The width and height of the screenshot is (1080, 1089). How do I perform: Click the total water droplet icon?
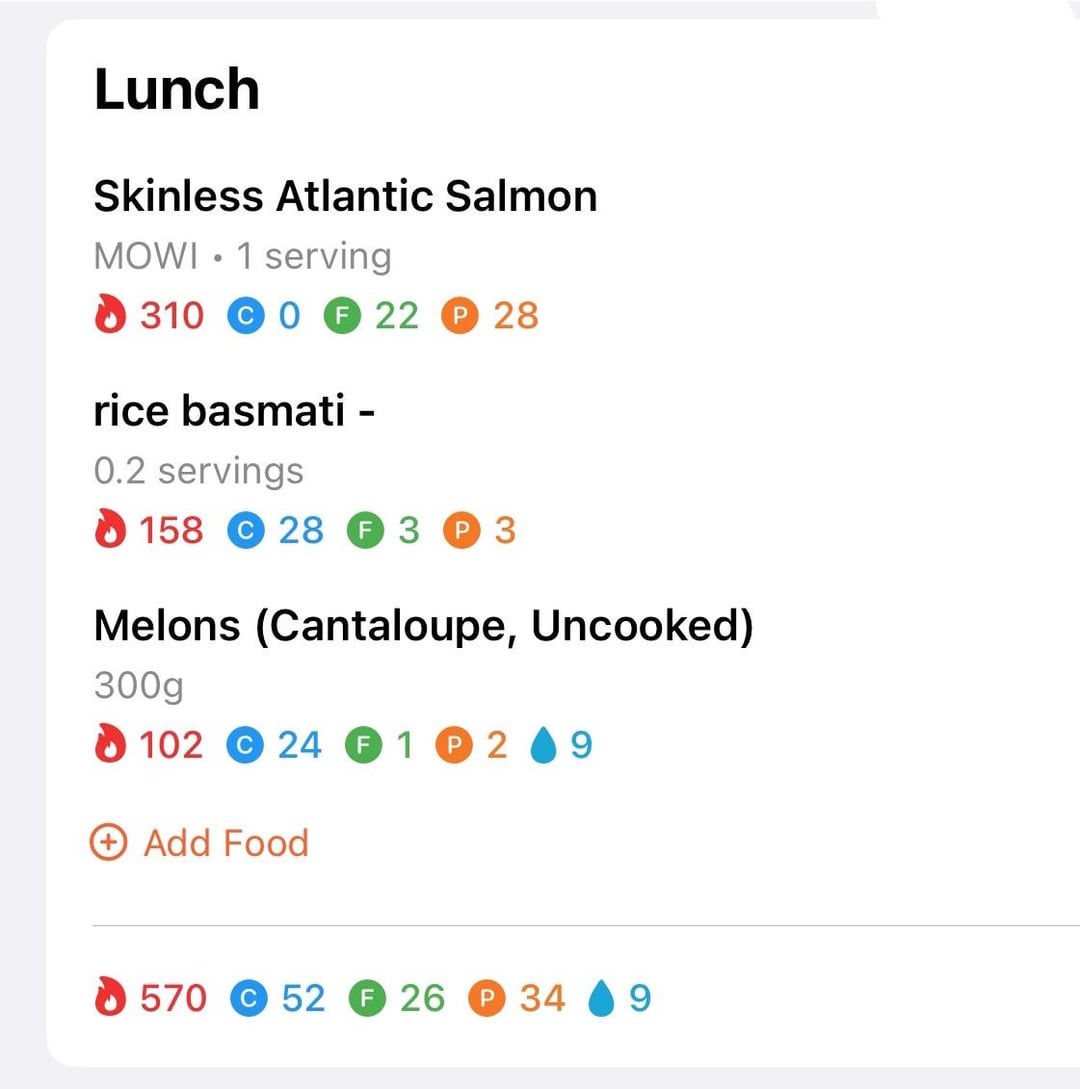pos(601,997)
